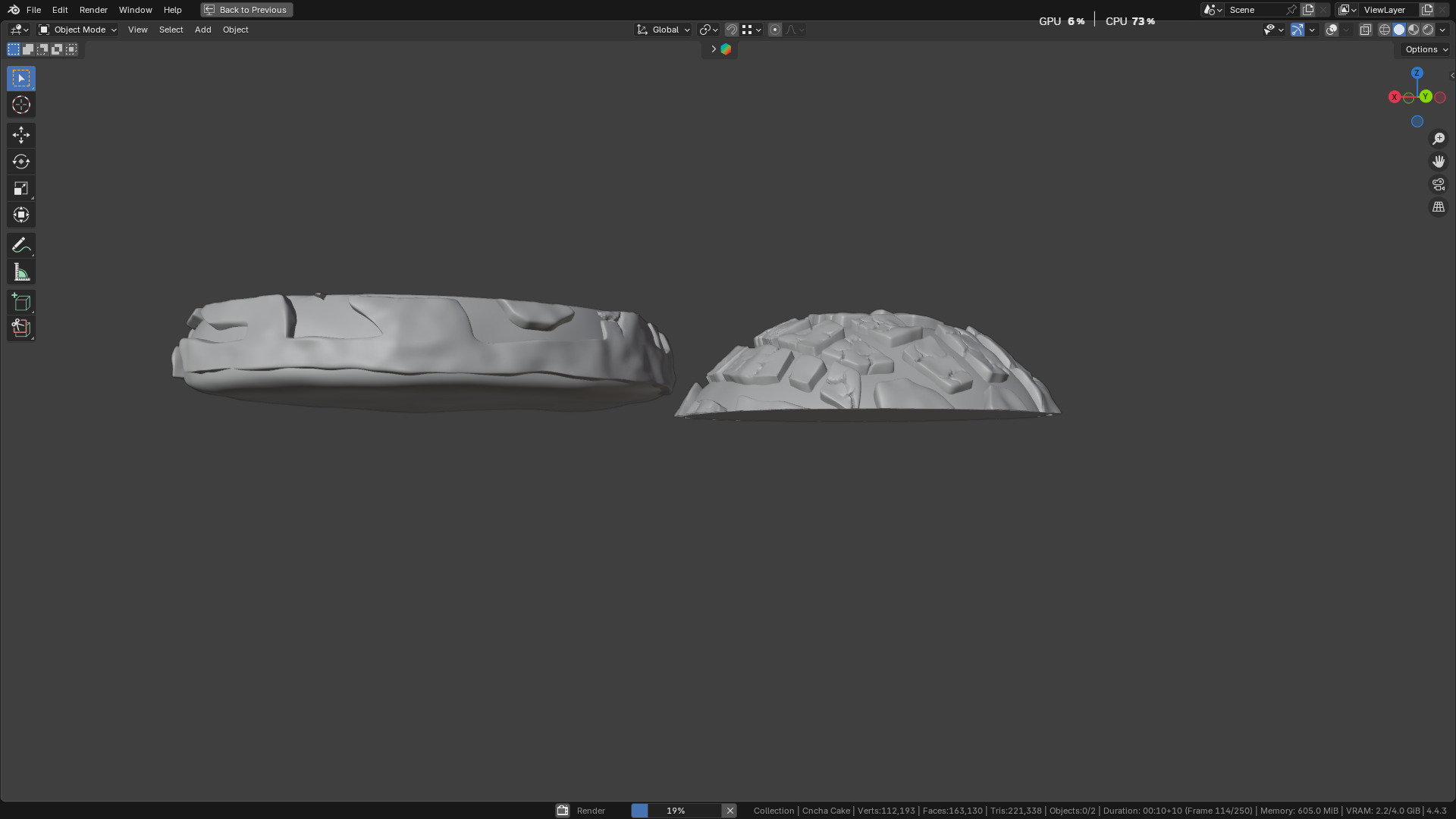1456x819 pixels.
Task: Open the File menu
Action: pyautogui.click(x=33, y=10)
